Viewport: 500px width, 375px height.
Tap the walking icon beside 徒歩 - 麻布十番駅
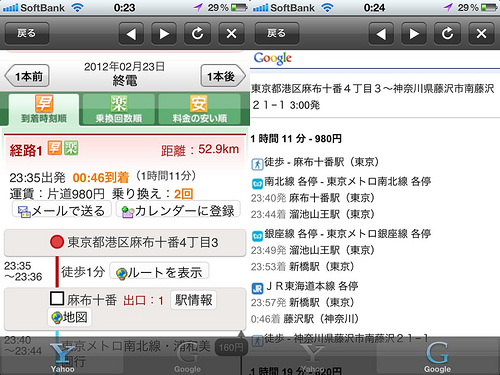click(x=257, y=164)
